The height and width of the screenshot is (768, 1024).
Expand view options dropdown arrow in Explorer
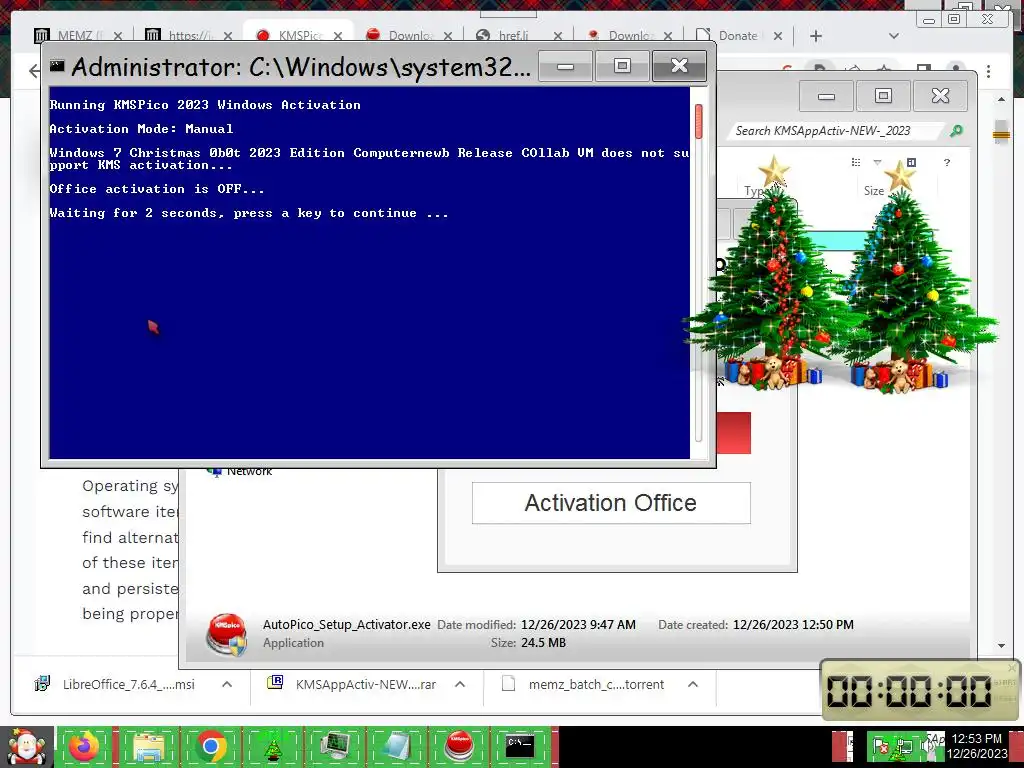click(877, 162)
